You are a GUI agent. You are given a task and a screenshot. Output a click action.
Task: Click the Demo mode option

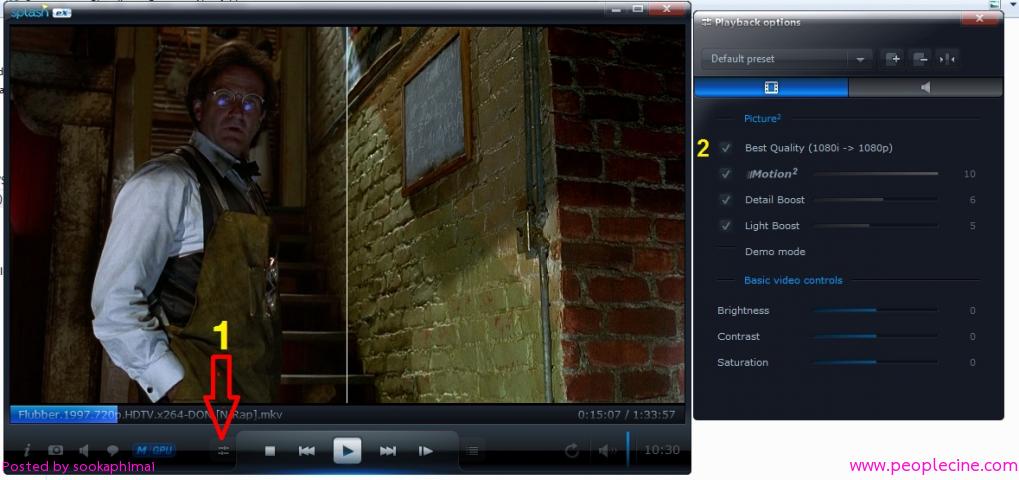775,251
